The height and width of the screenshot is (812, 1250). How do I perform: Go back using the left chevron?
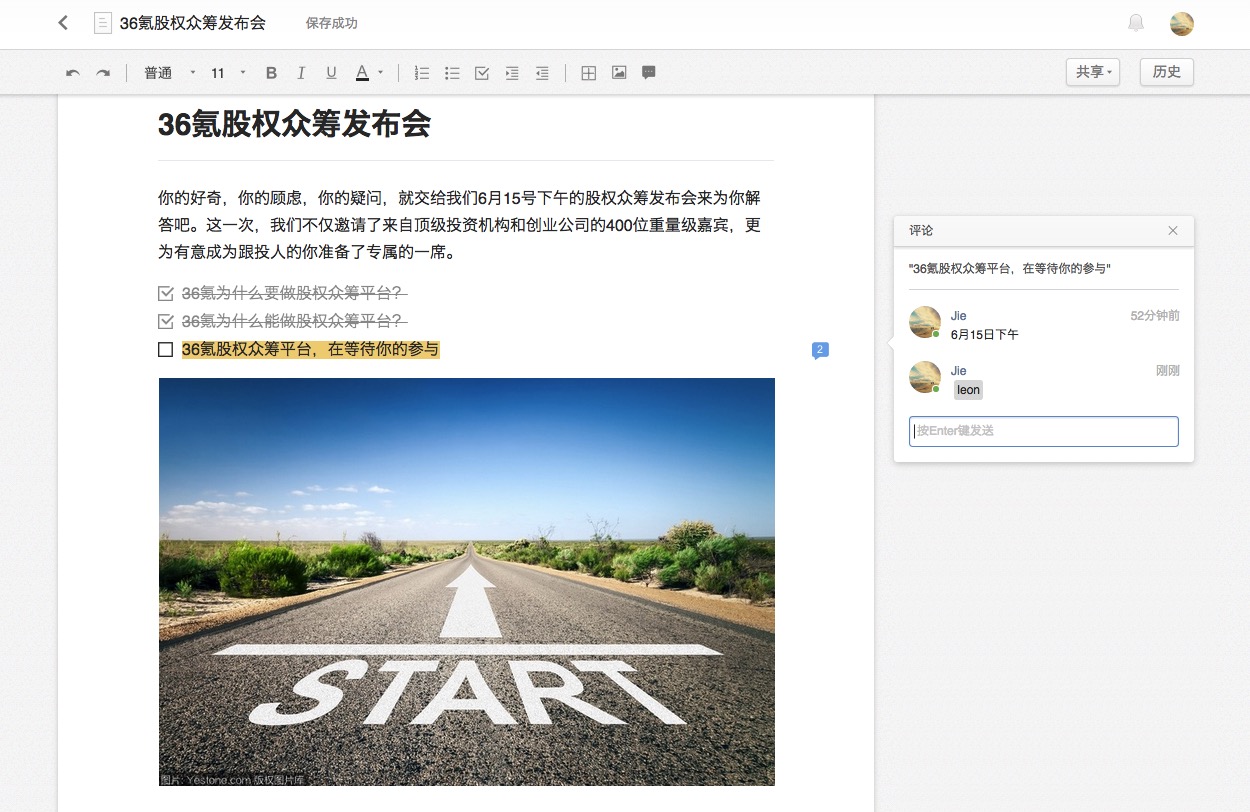(x=63, y=23)
